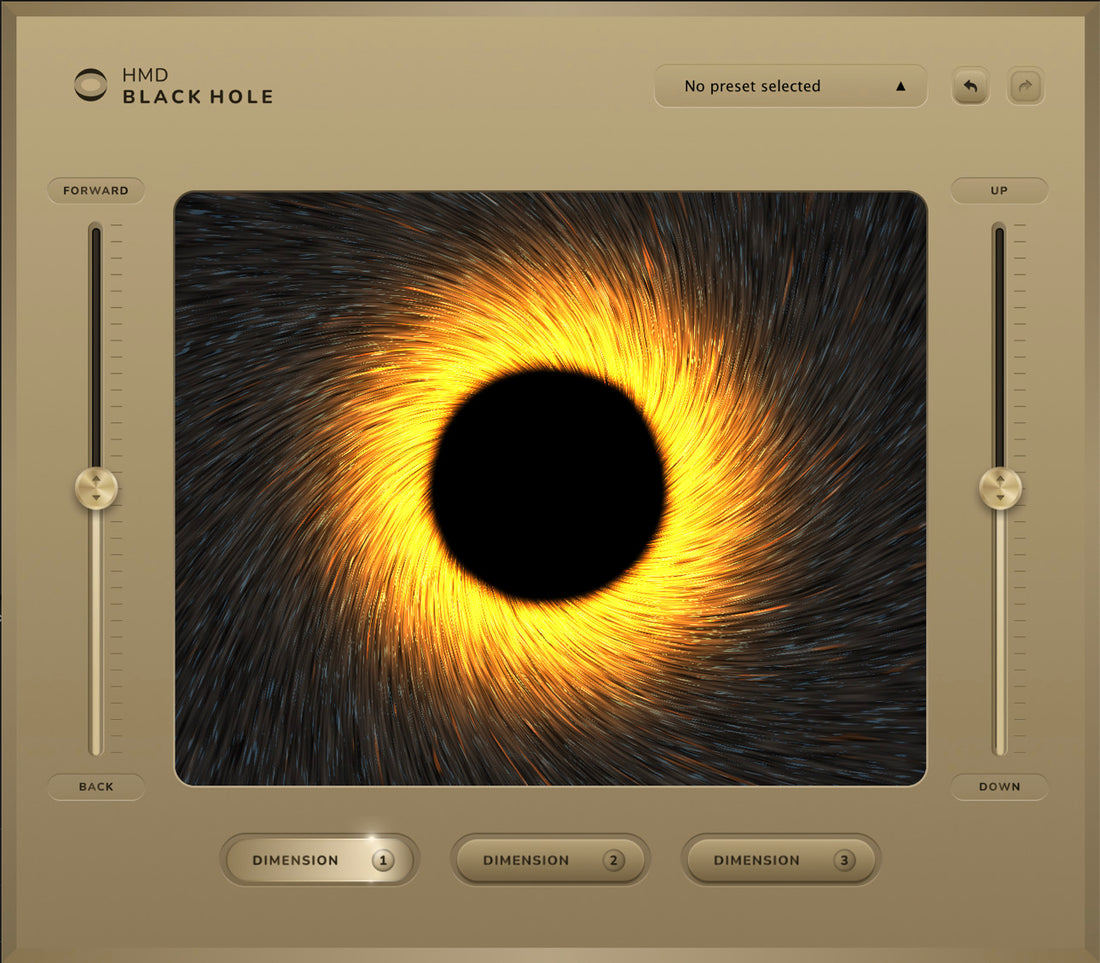Grab the Up/Down slider knob

pos(1000,489)
